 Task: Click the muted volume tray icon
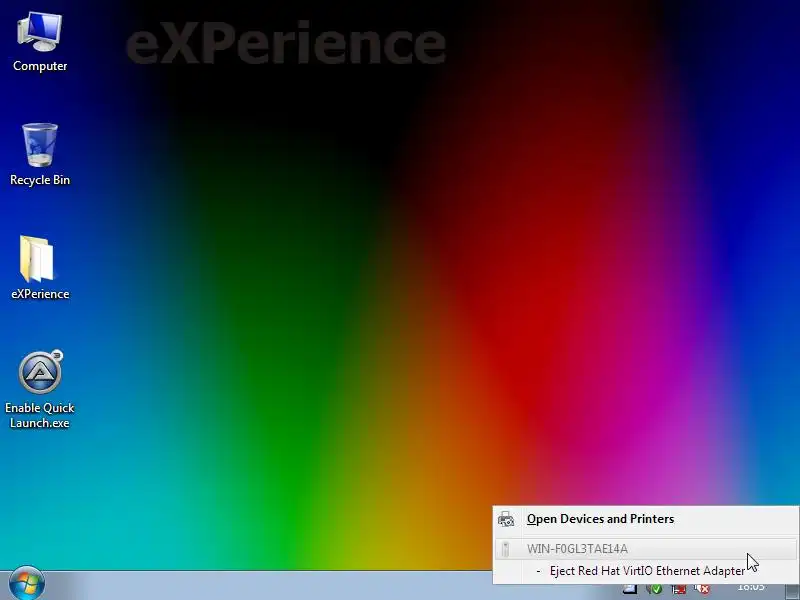pos(702,589)
